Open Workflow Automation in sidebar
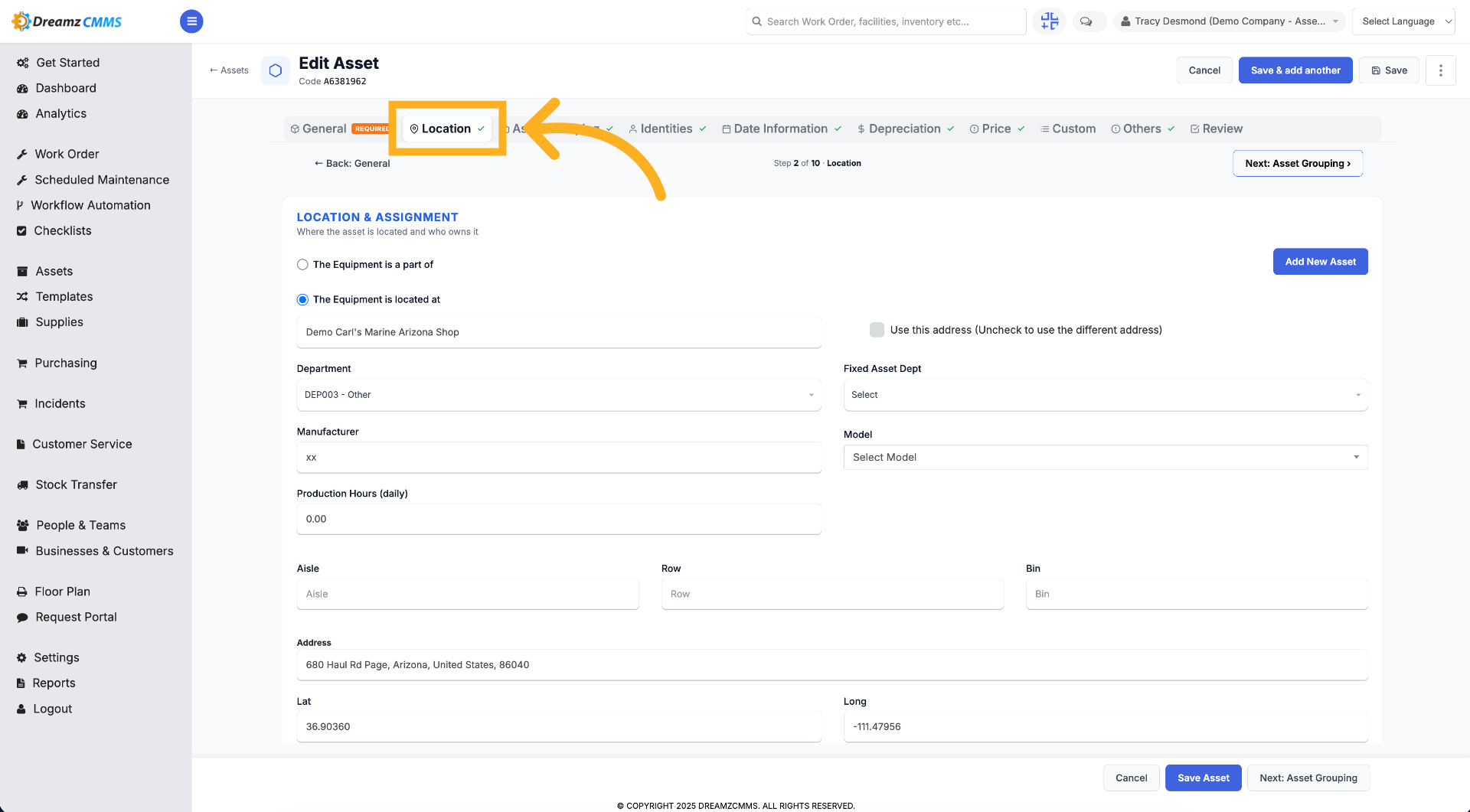1470x812 pixels. (83, 205)
